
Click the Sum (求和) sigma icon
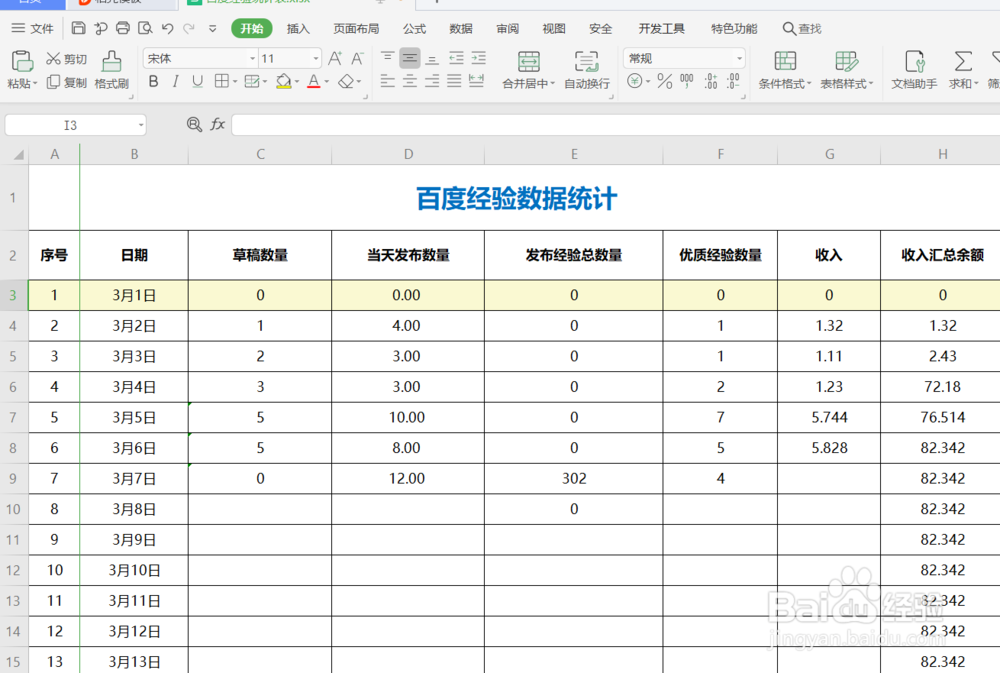coord(963,61)
